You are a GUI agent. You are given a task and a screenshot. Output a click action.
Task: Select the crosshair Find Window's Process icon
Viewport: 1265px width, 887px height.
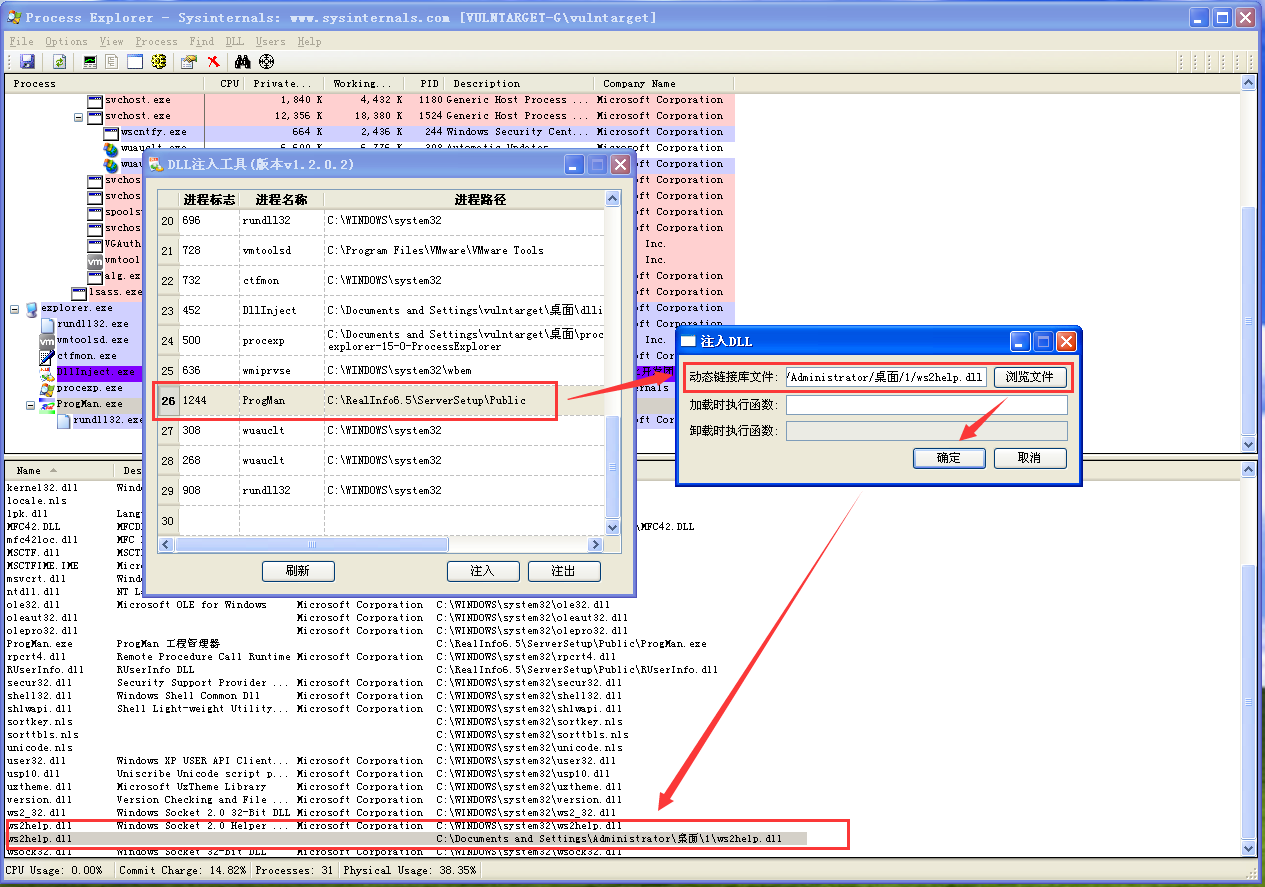pyautogui.click(x=266, y=62)
